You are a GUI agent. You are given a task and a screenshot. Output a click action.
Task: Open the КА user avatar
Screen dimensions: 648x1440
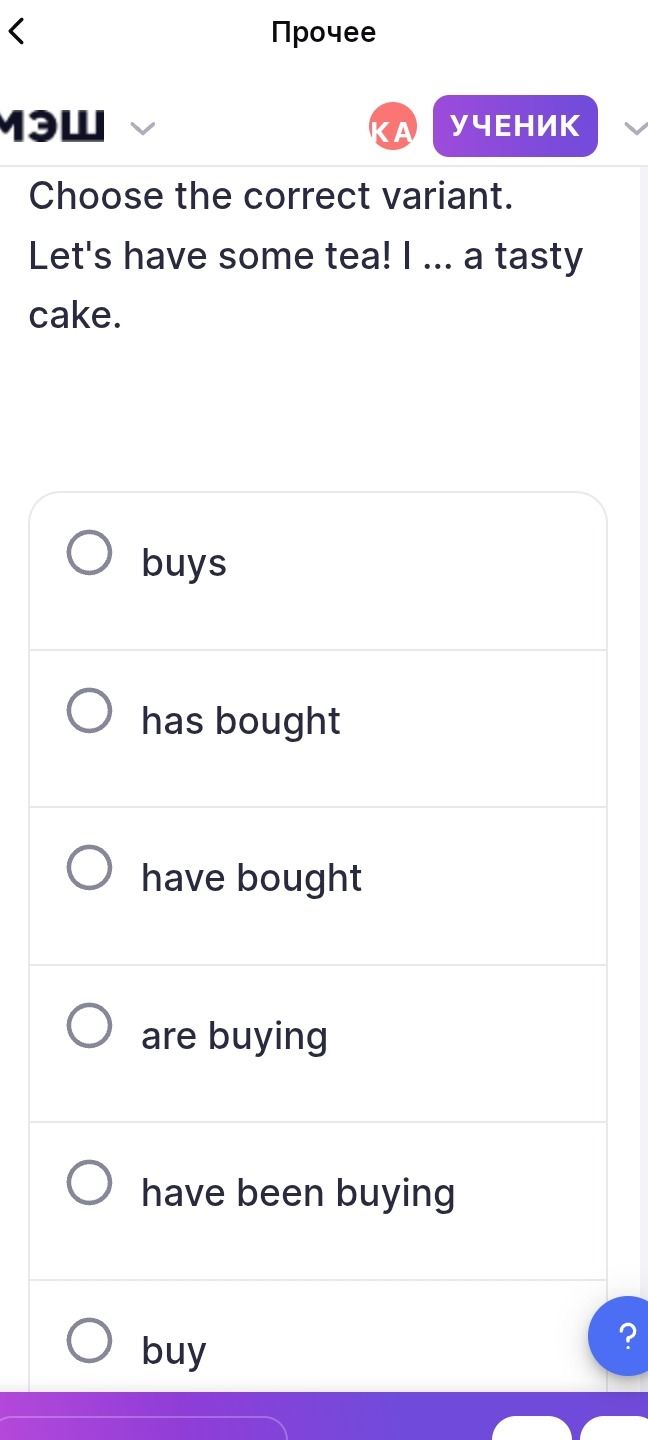(x=392, y=126)
